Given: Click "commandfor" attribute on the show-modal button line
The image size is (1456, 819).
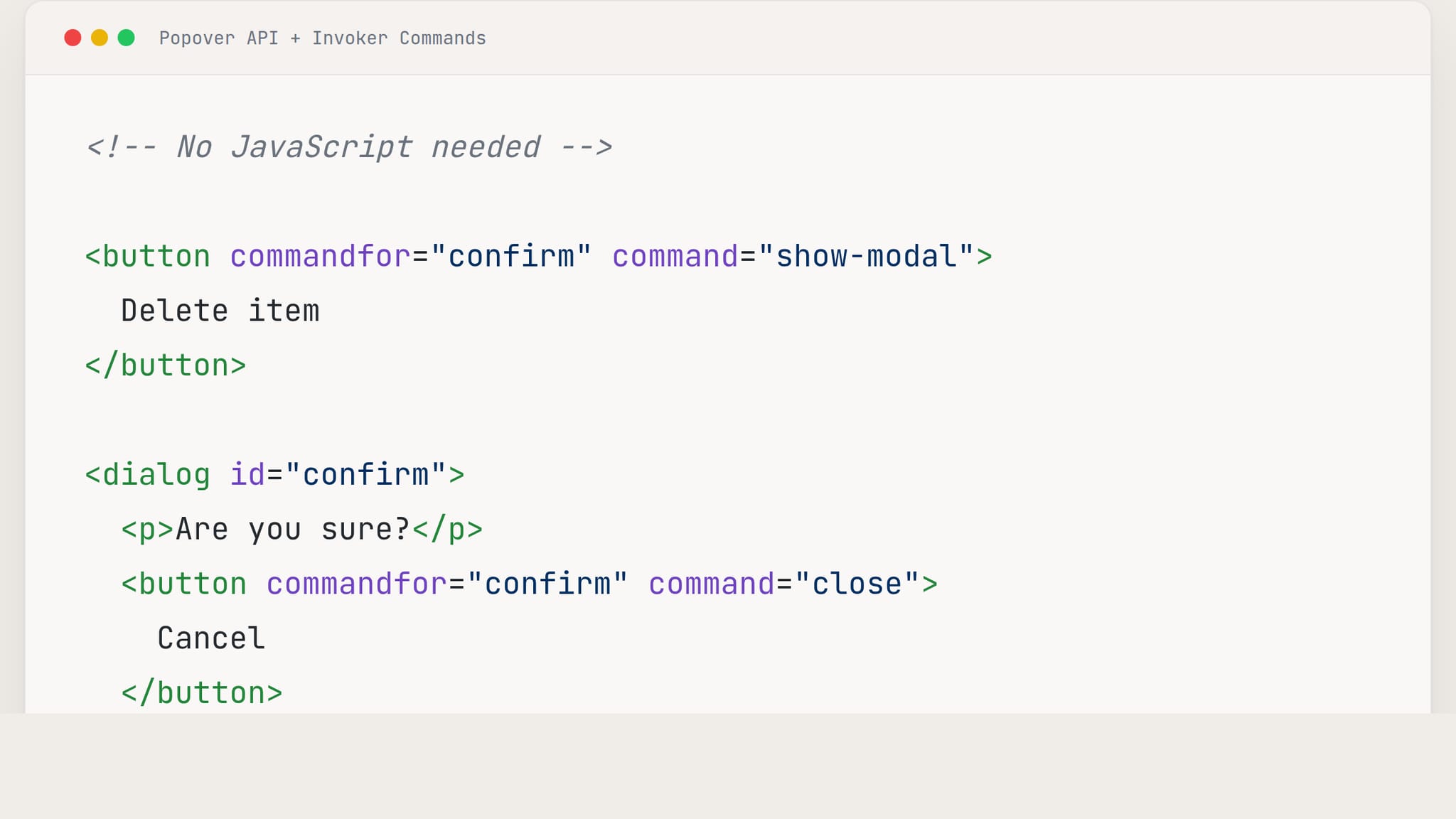Looking at the screenshot, I should [320, 257].
